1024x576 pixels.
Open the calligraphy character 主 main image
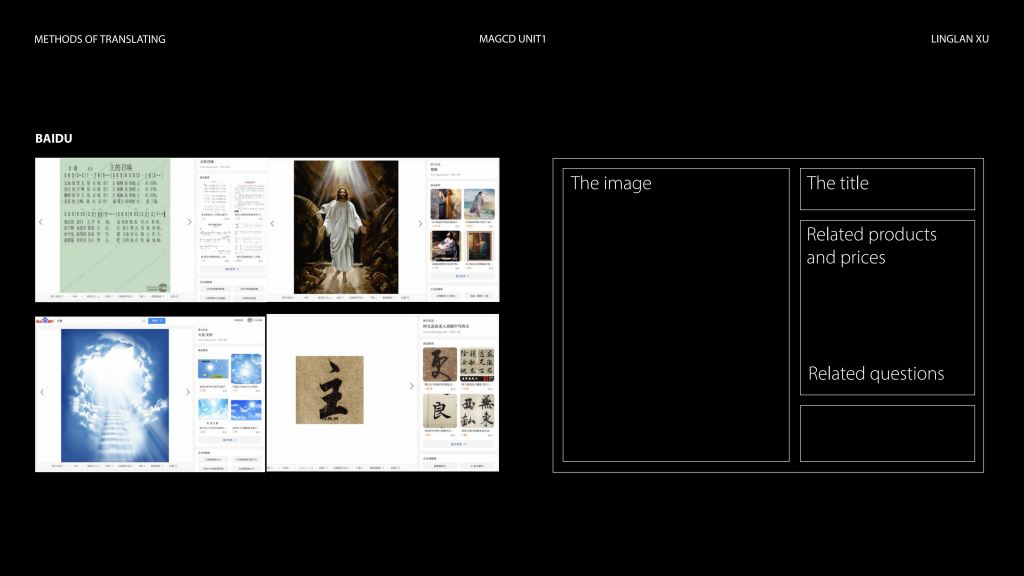330,390
